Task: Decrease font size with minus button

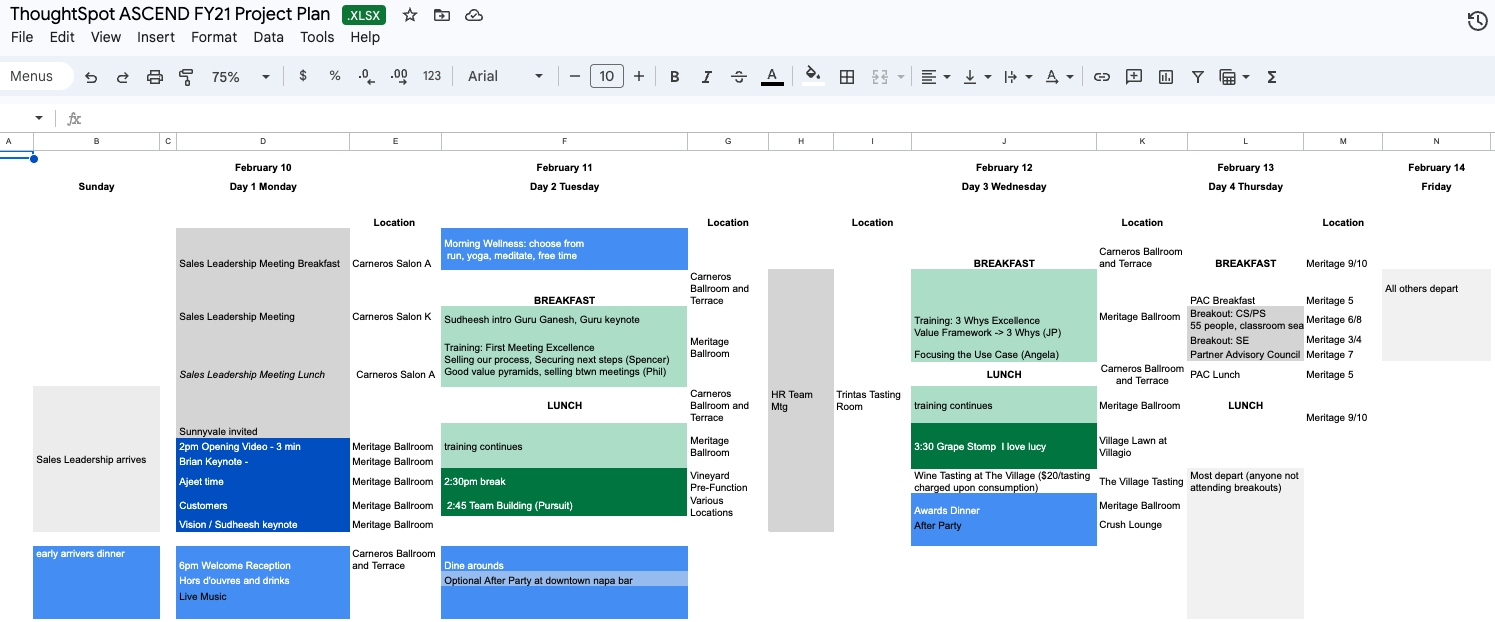Action: 574,76
